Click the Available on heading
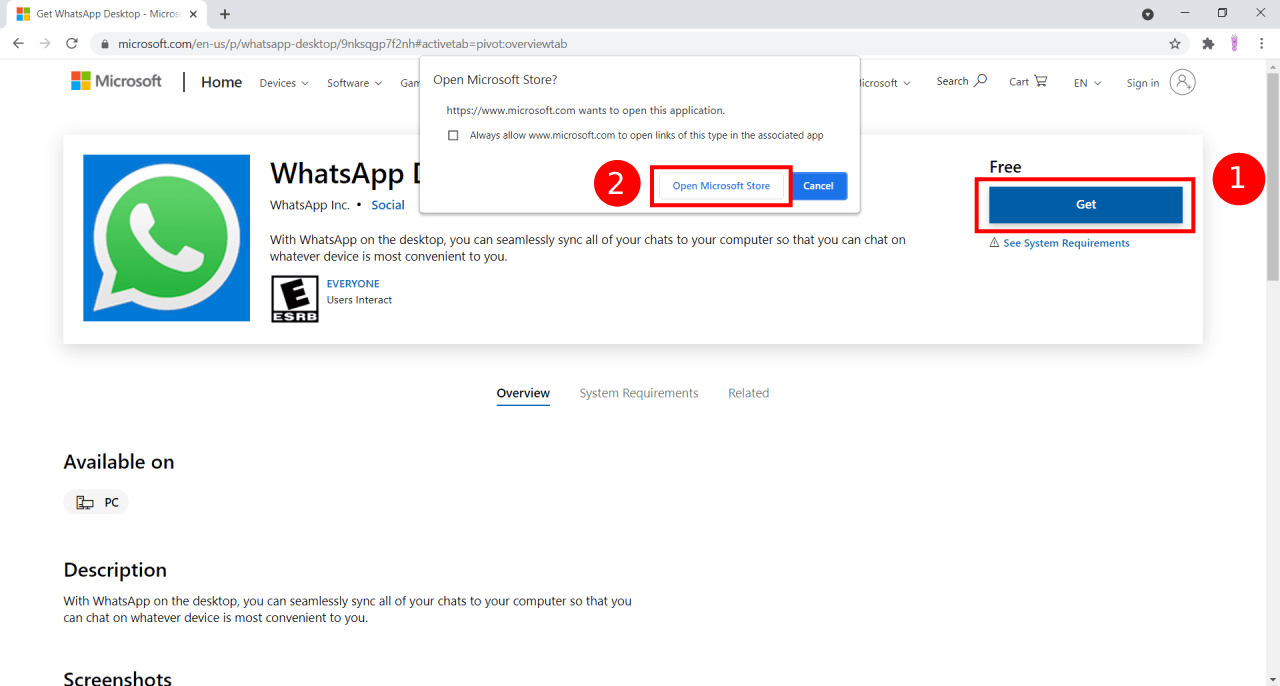The height and width of the screenshot is (686, 1280). coord(119,462)
